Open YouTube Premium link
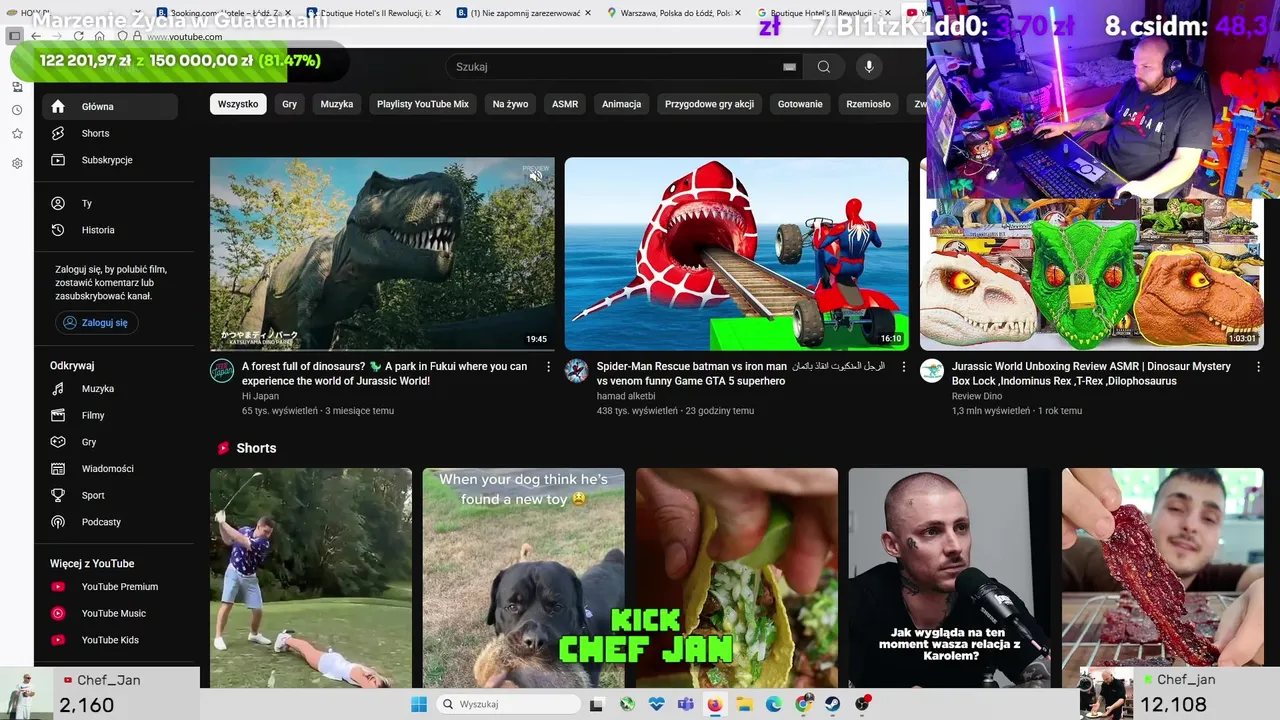This screenshot has height=720, width=1280. point(110,587)
